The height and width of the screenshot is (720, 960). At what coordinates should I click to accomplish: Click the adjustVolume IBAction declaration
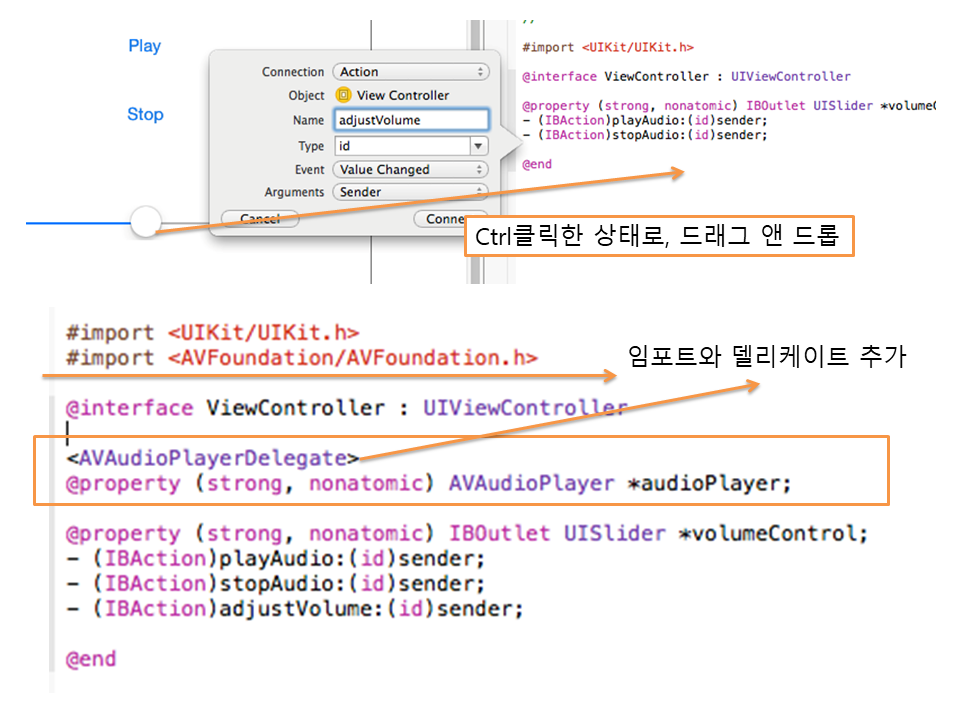(x=294, y=608)
